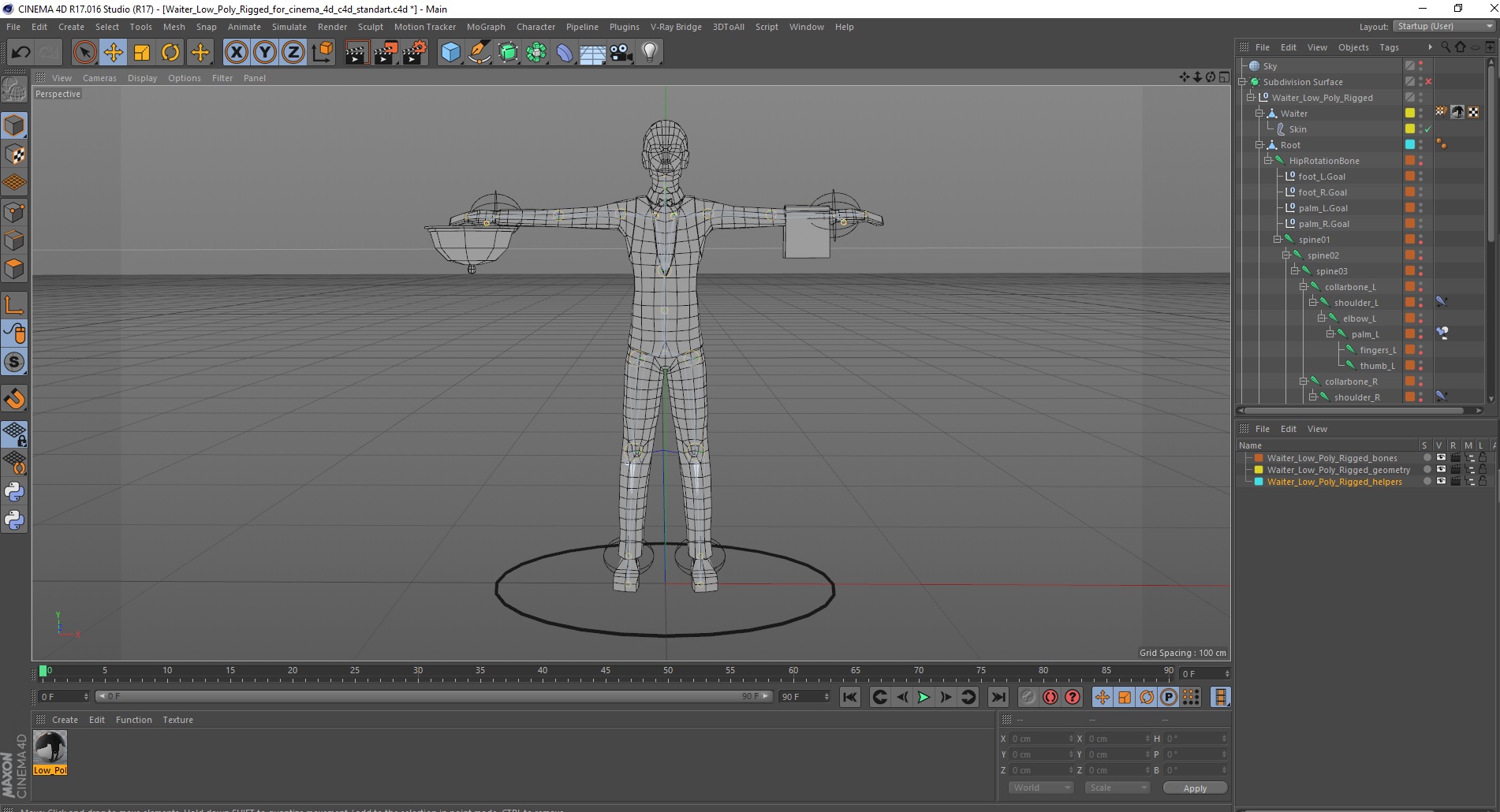Open the deformer objects icon
Screen dimensions: 1500x812
click(565, 53)
